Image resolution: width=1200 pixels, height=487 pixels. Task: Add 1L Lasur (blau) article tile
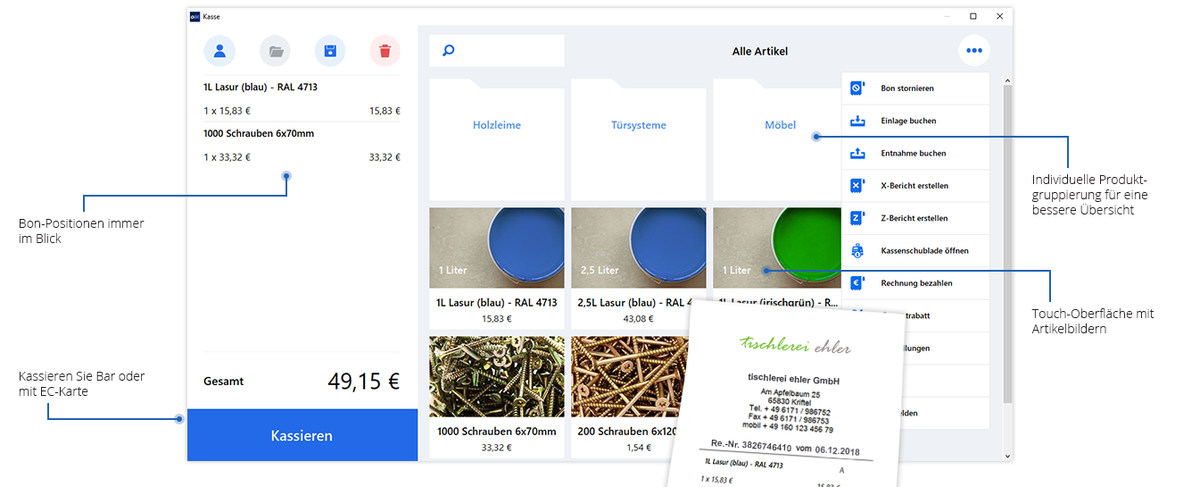497,267
